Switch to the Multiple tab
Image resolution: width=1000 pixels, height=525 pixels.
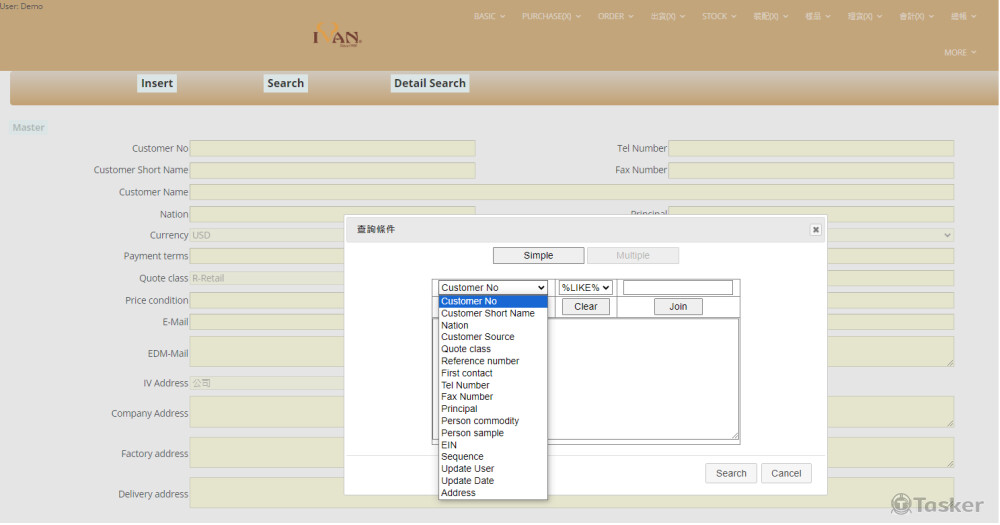(632, 256)
